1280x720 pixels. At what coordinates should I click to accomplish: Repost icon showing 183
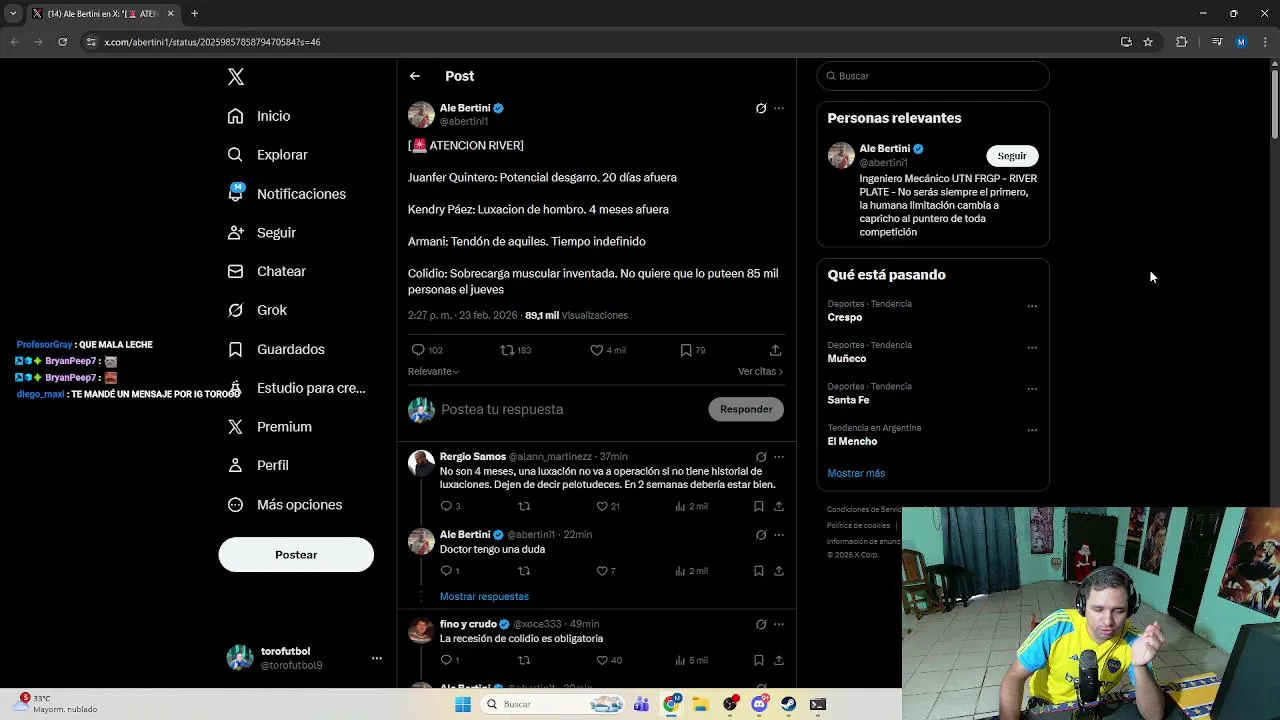coord(516,350)
